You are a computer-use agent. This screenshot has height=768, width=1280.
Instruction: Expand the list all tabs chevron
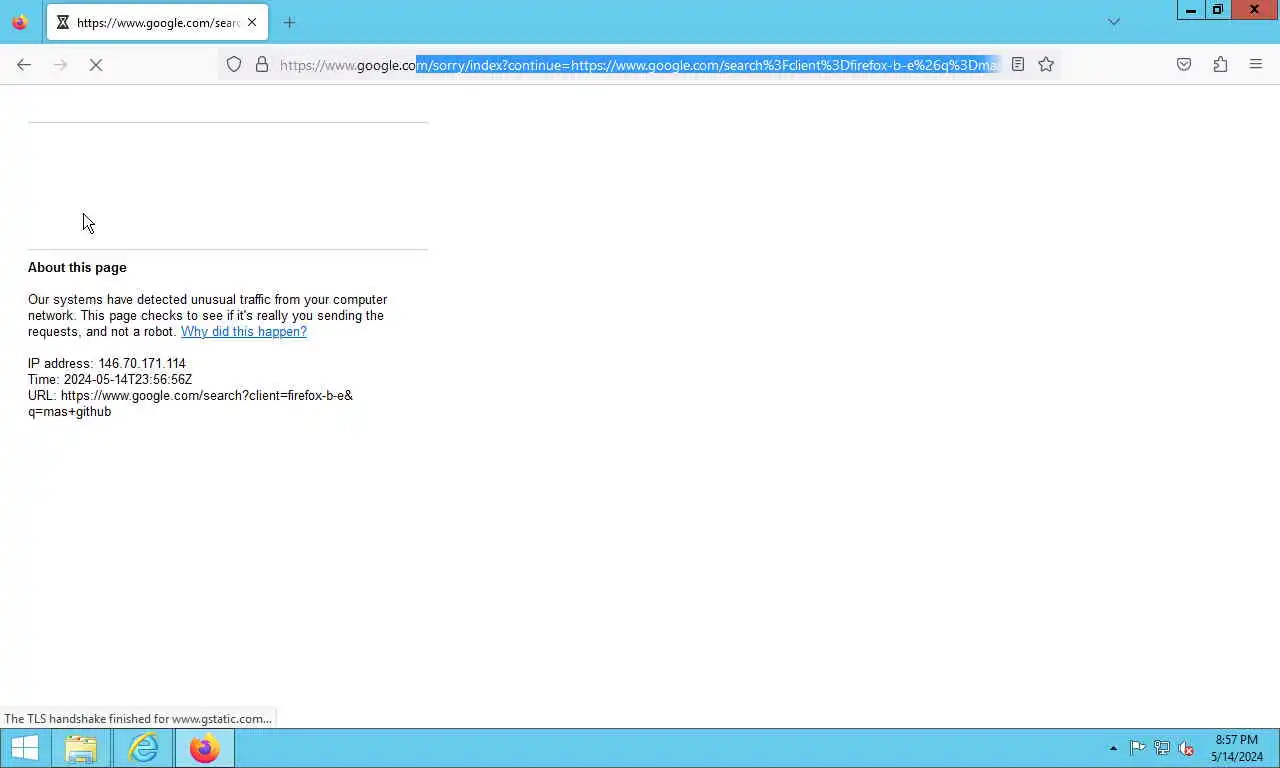point(1114,22)
